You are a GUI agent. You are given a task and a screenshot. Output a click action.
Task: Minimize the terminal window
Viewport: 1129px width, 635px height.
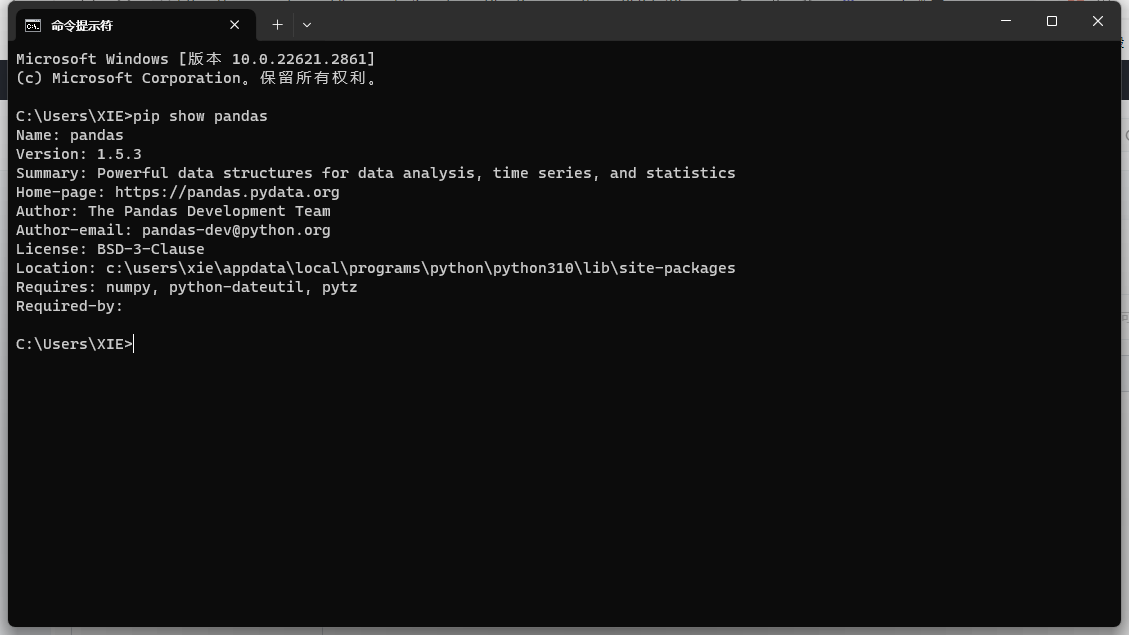(1006, 21)
